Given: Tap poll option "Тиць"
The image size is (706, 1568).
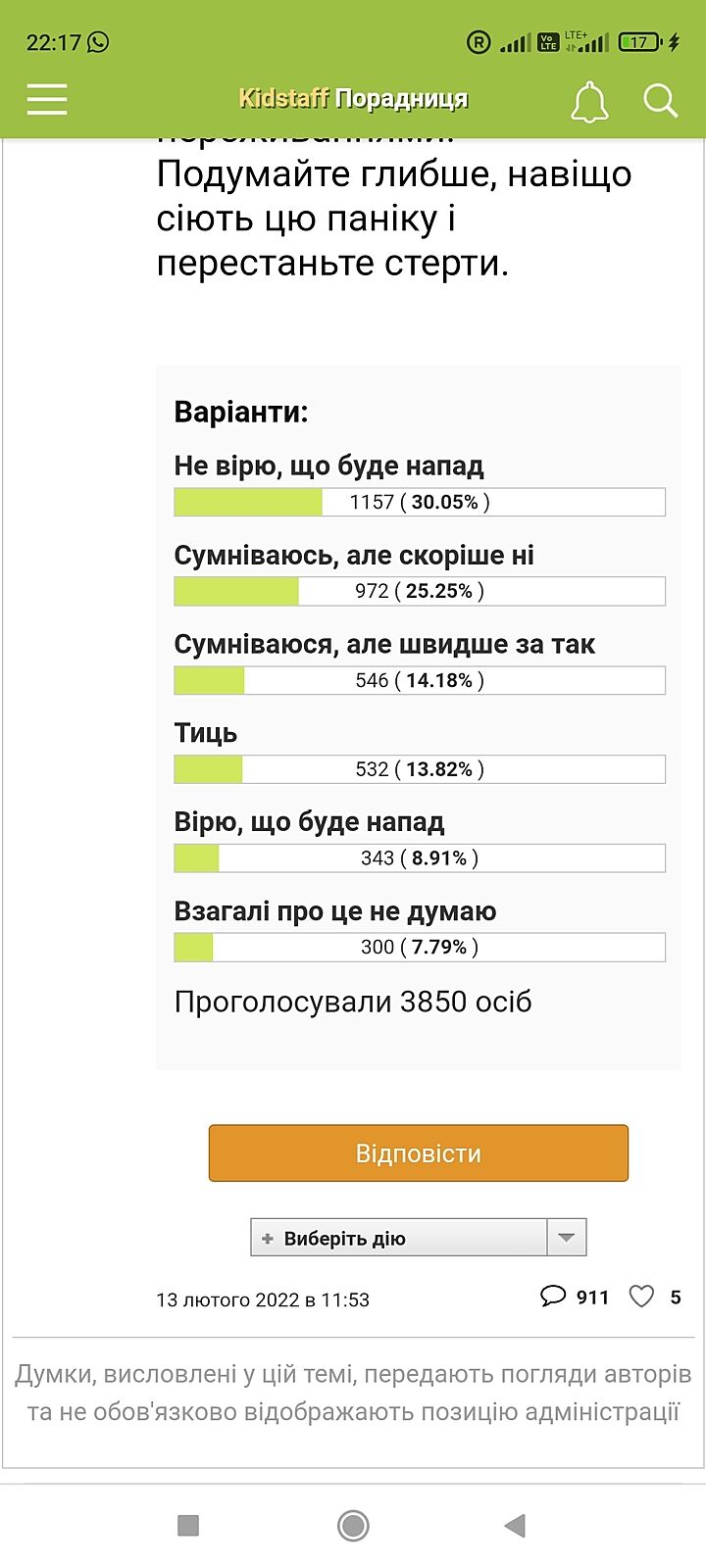Looking at the screenshot, I should (206, 733).
